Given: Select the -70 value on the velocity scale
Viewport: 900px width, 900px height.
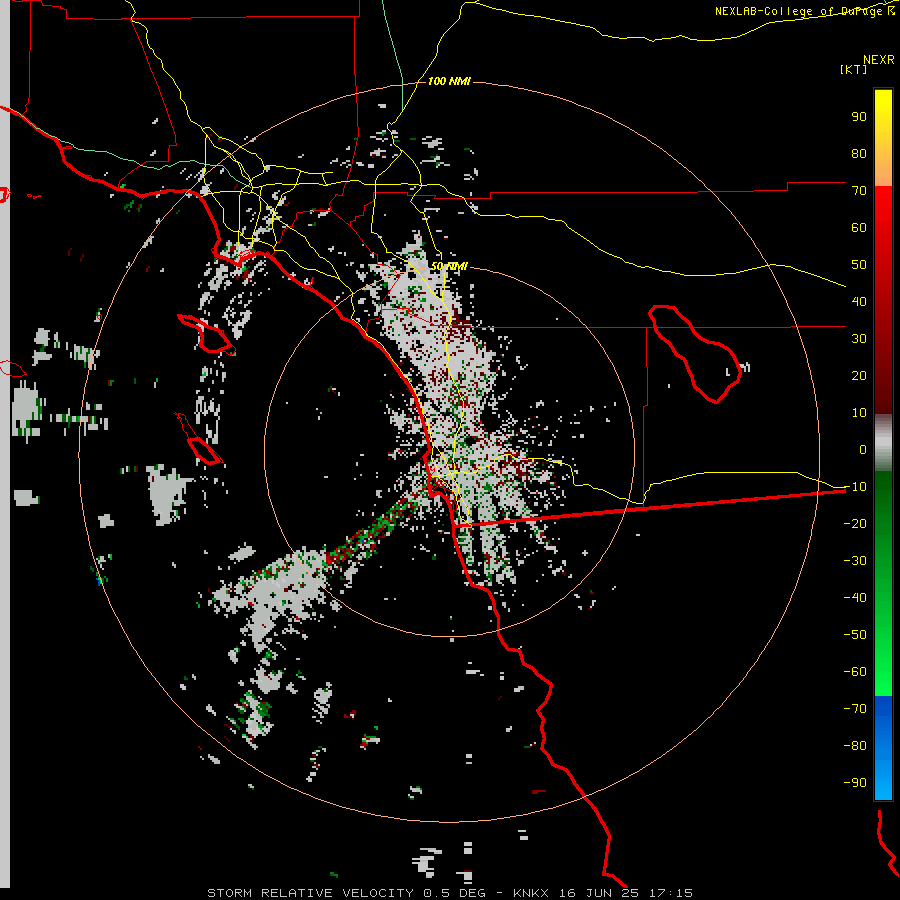Looking at the screenshot, I should pyautogui.click(x=855, y=709).
